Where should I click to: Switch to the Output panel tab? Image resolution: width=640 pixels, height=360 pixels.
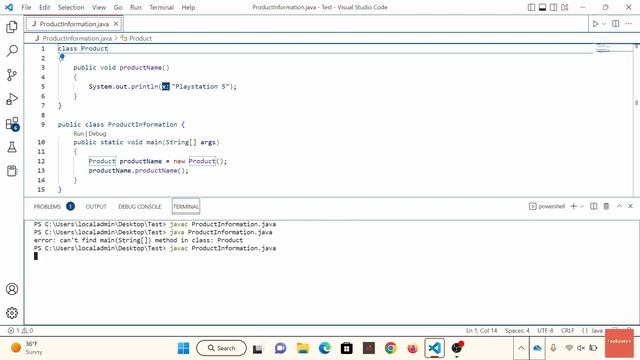coord(96,207)
